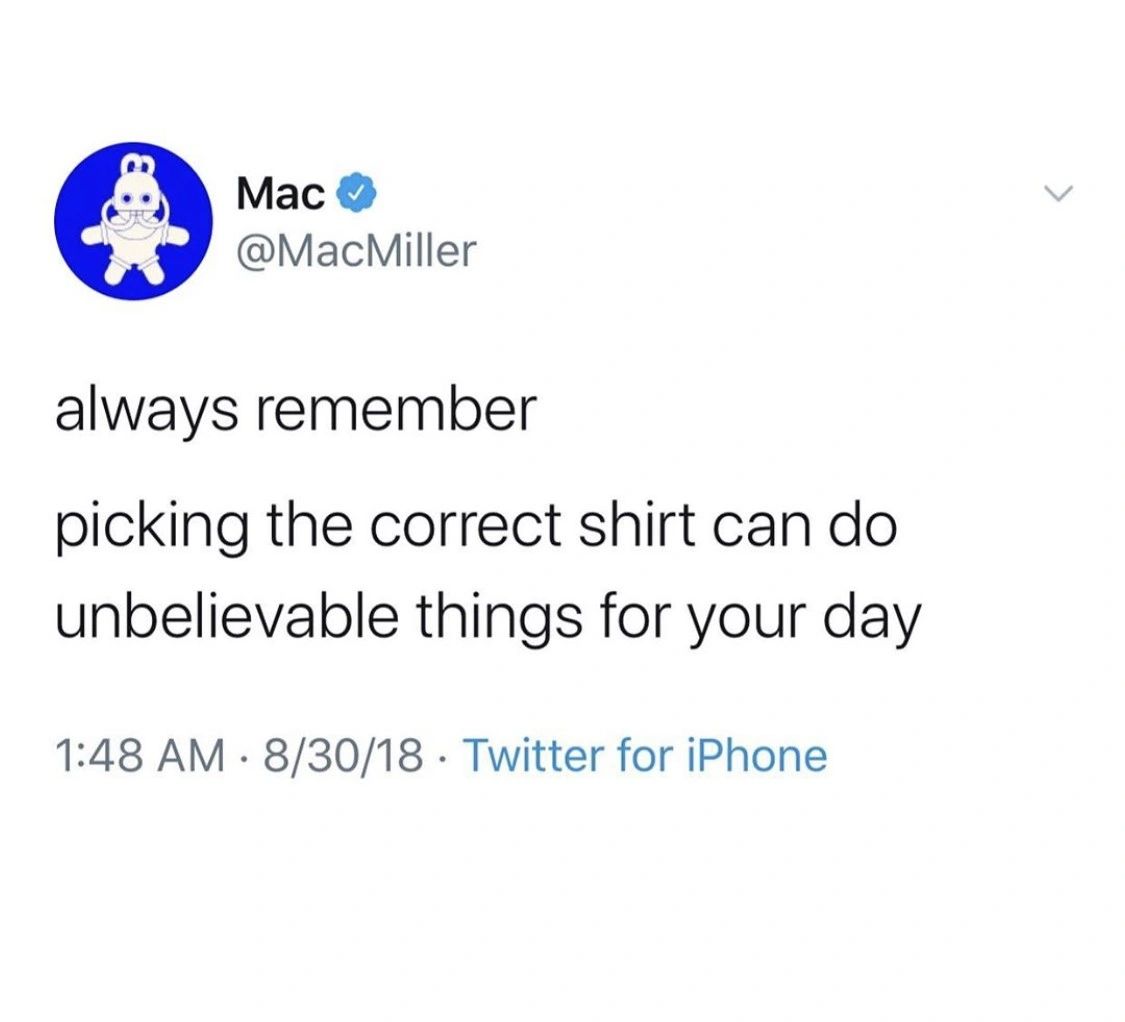Image resolution: width=1125 pixels, height=1022 pixels.
Task: Click the word "things" in the tweet
Action: click(499, 619)
